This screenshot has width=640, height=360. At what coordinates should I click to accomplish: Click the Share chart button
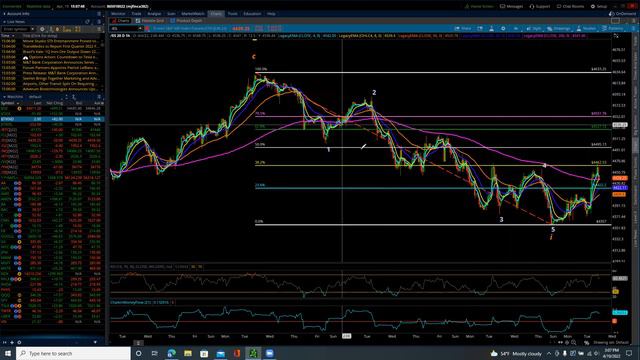coord(463,29)
